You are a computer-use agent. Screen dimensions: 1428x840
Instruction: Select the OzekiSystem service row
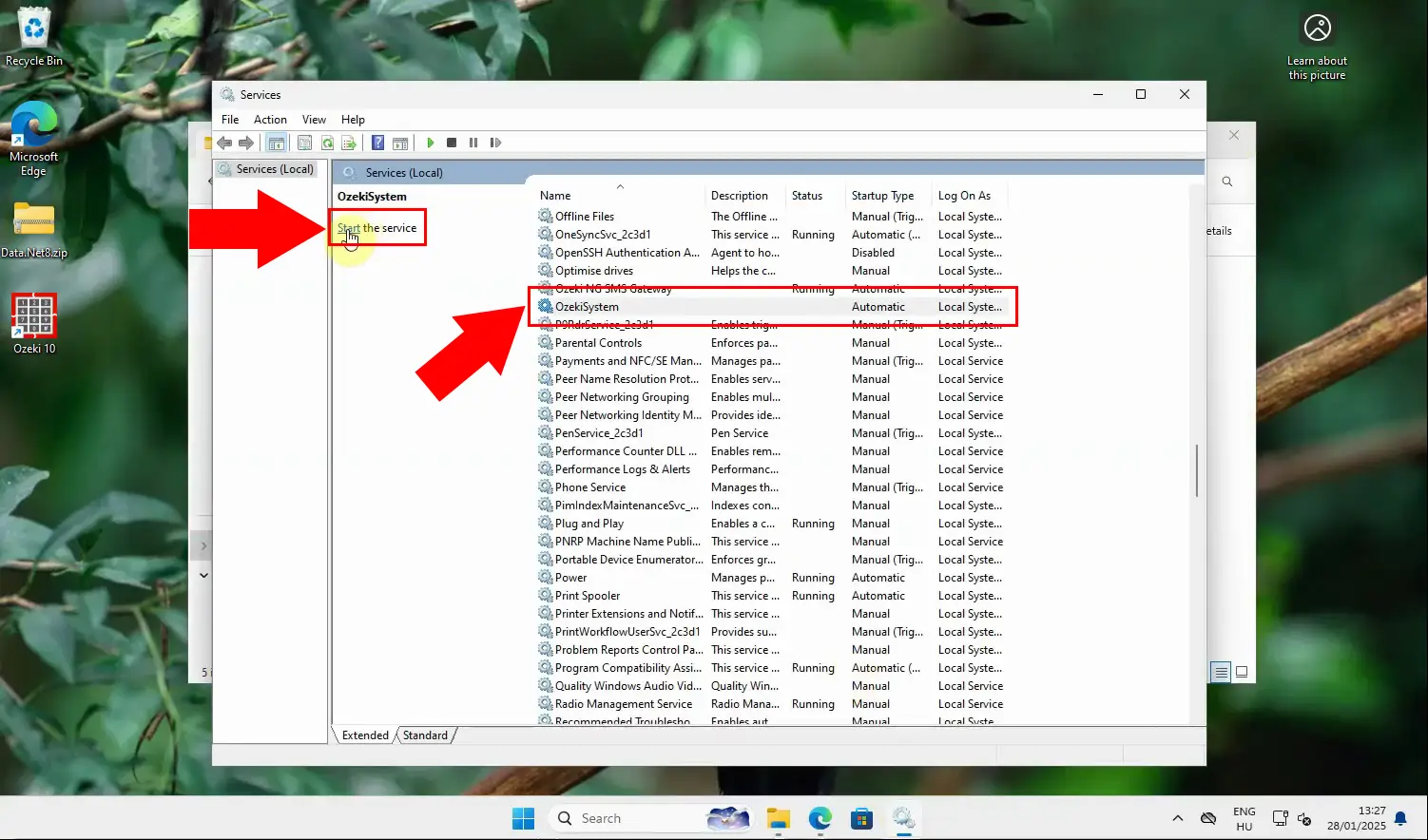(x=771, y=307)
